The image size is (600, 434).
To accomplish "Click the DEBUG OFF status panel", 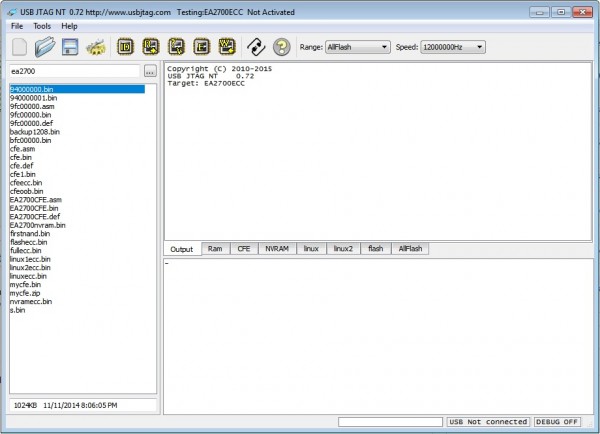I will click(557, 422).
